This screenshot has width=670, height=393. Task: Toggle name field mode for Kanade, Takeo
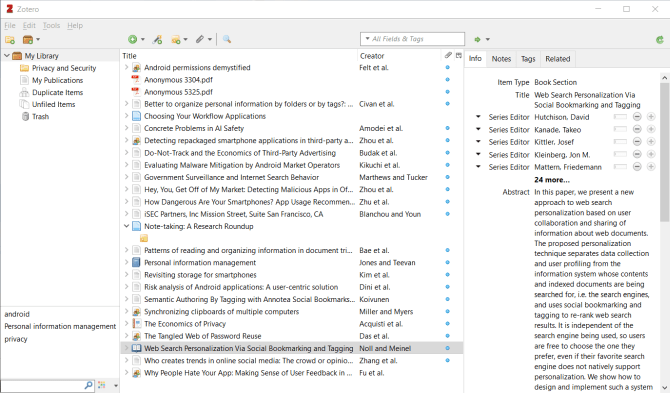click(x=620, y=129)
